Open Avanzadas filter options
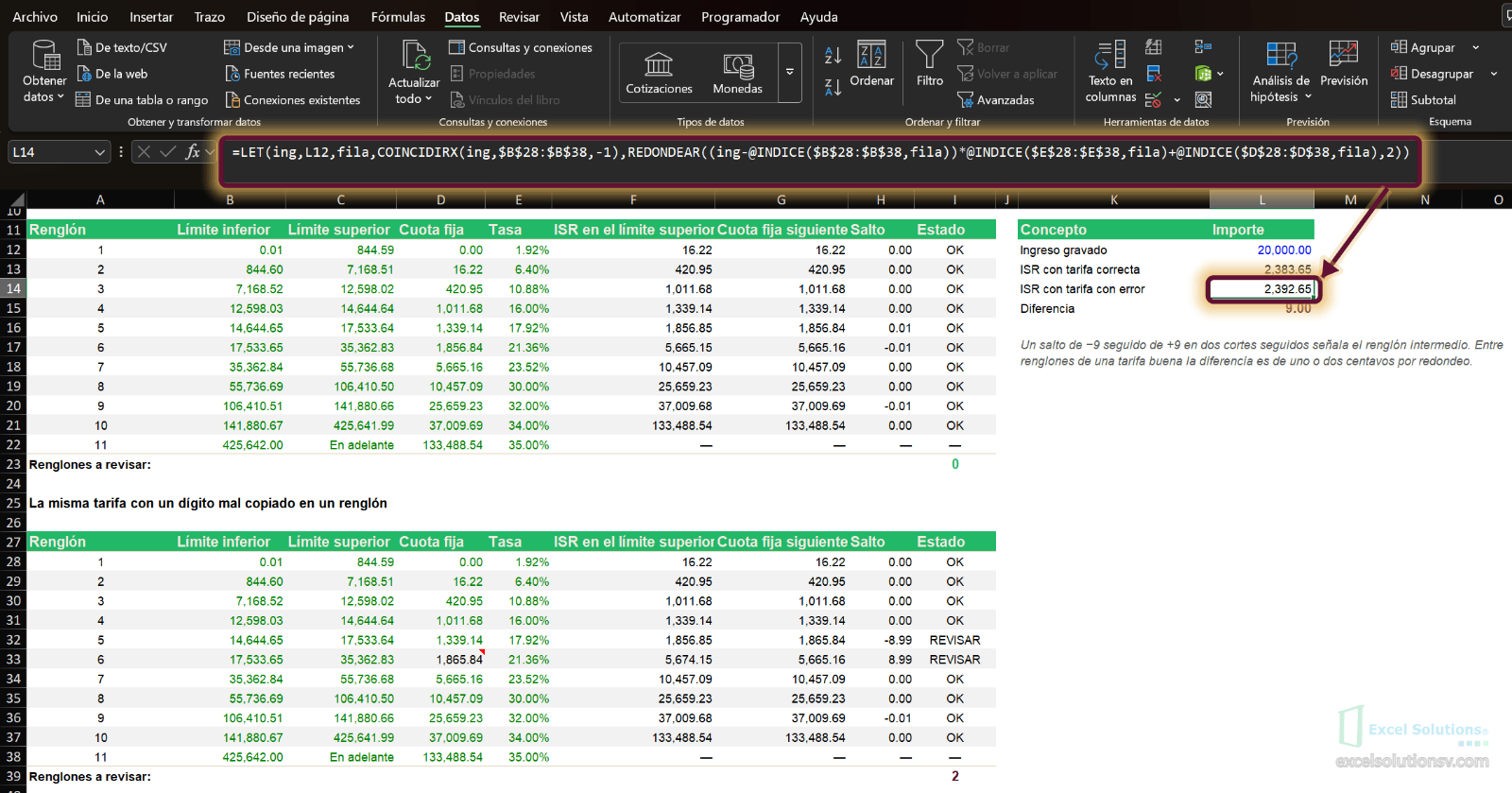Image resolution: width=1512 pixels, height=793 pixels. [995, 100]
